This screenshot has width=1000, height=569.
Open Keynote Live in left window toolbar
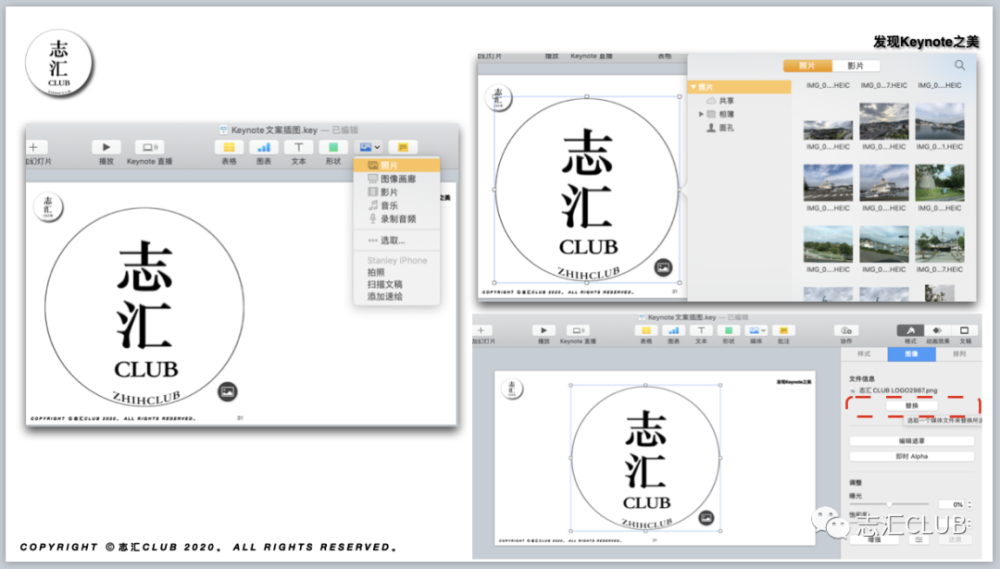pyautogui.click(x=149, y=147)
